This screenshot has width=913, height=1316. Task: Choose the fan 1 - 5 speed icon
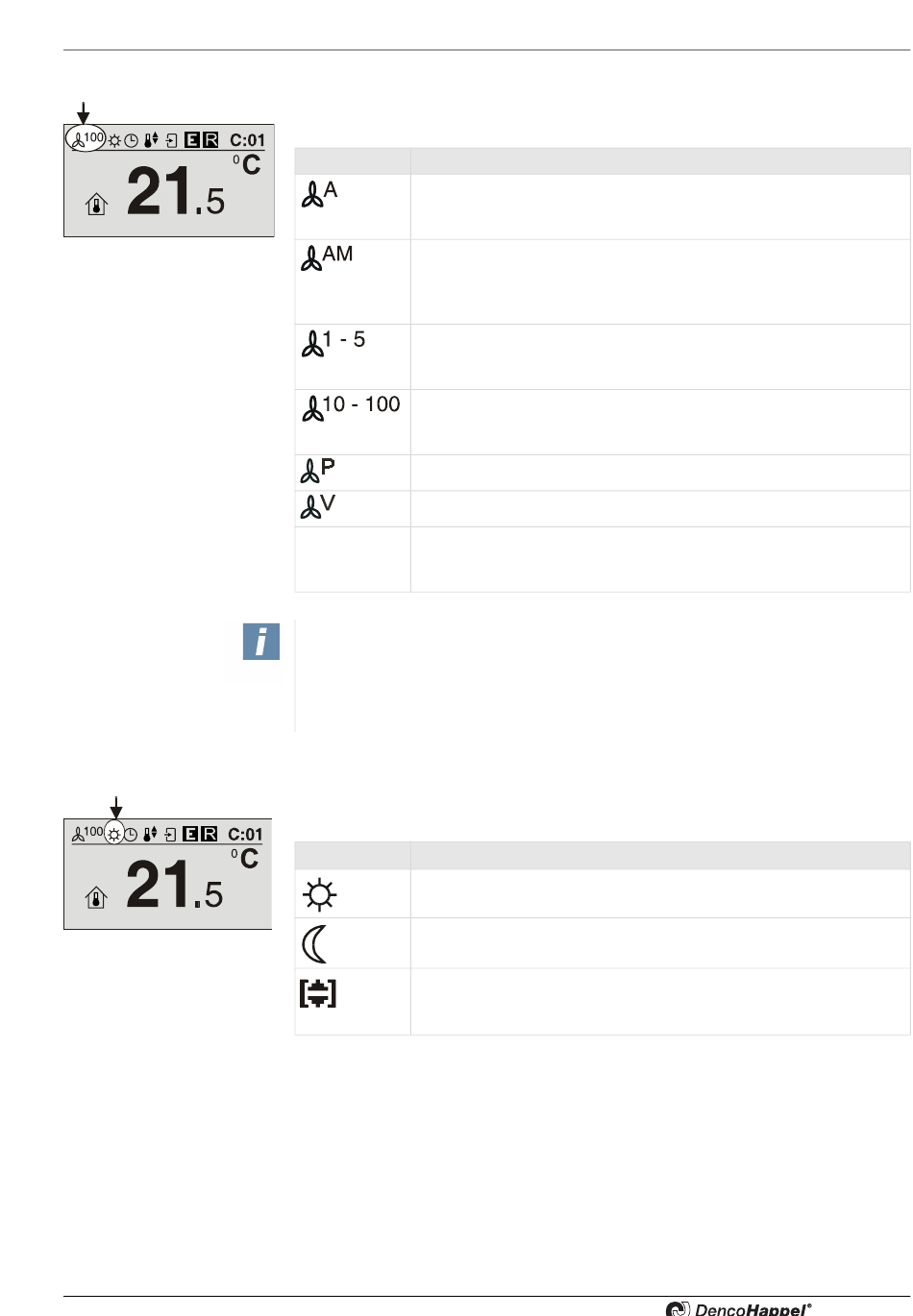click(333, 343)
